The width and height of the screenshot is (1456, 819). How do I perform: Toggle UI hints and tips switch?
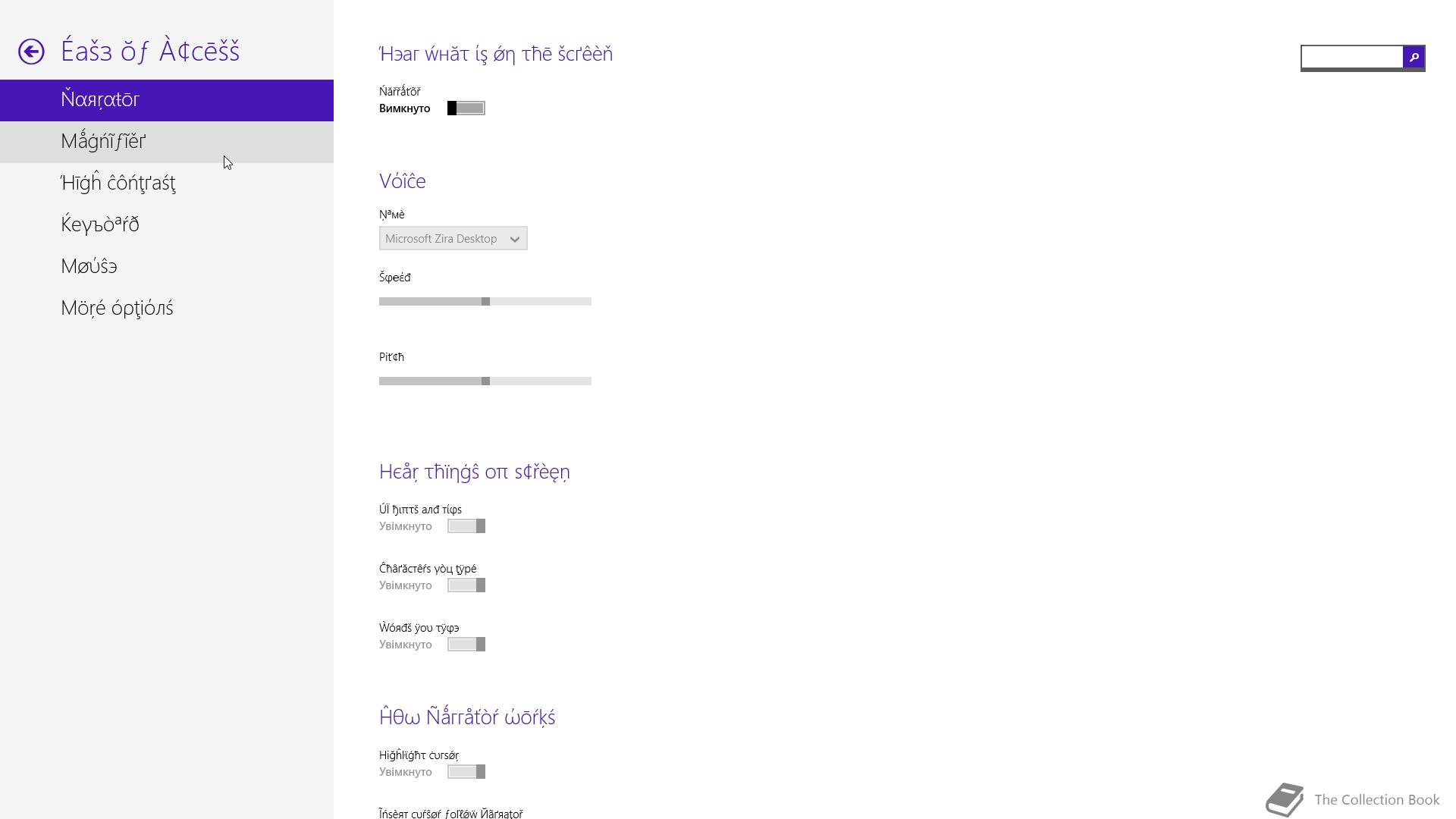[x=466, y=526]
